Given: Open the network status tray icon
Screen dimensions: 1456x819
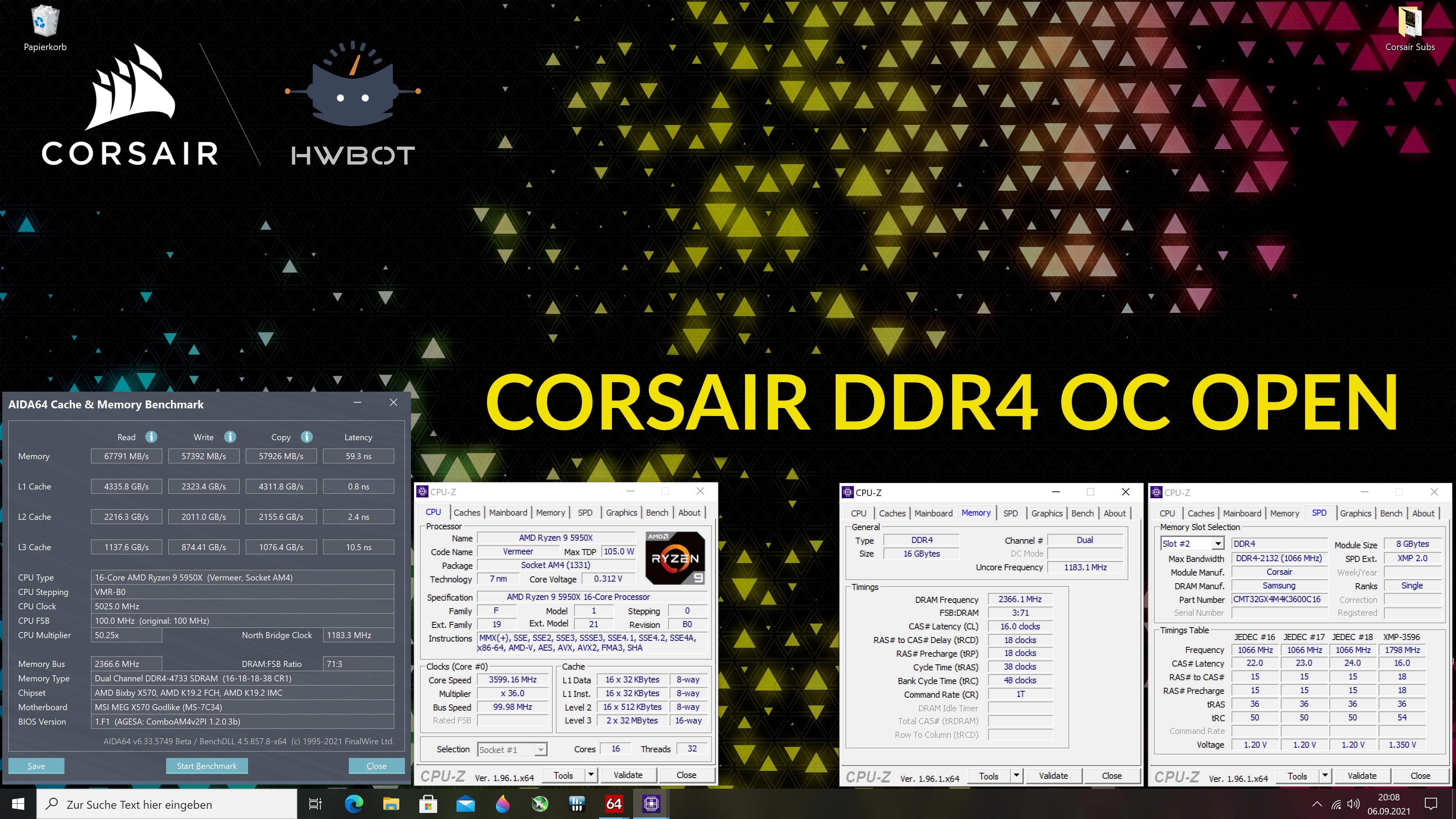Looking at the screenshot, I should [x=1336, y=804].
